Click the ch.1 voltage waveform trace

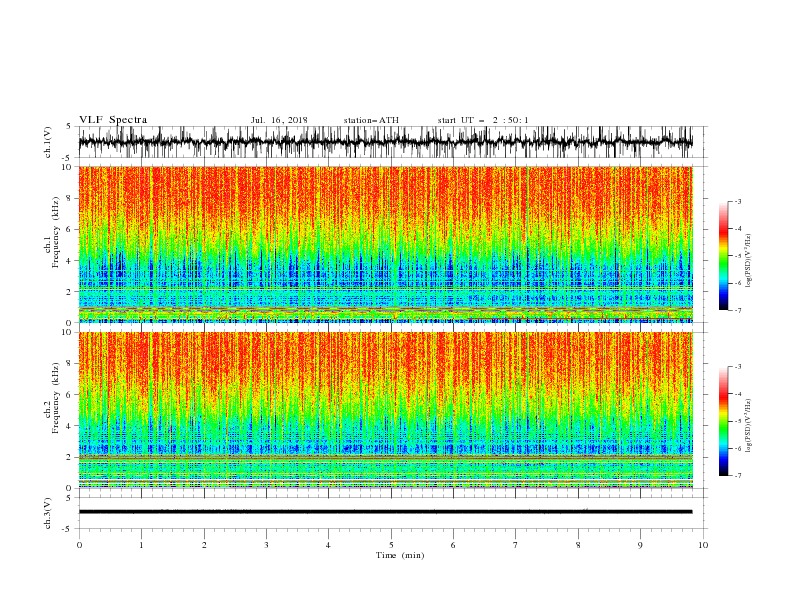click(385, 142)
